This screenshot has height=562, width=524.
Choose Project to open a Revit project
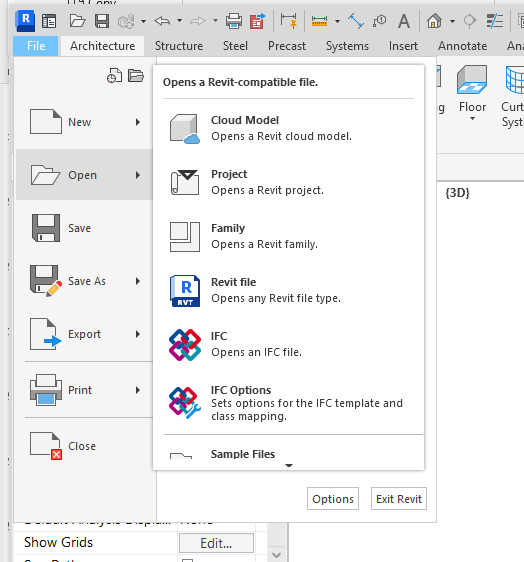288,182
